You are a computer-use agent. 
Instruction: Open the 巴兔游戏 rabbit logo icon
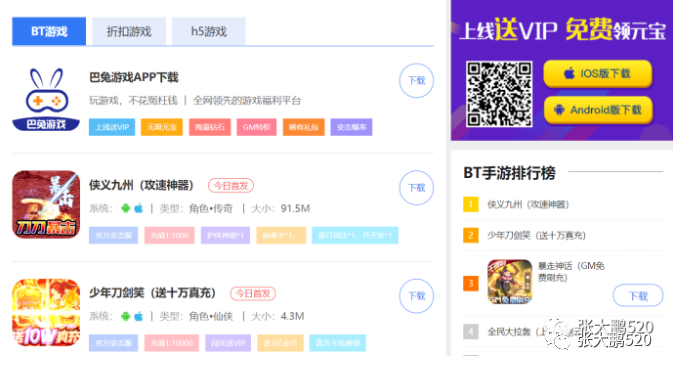(46, 99)
